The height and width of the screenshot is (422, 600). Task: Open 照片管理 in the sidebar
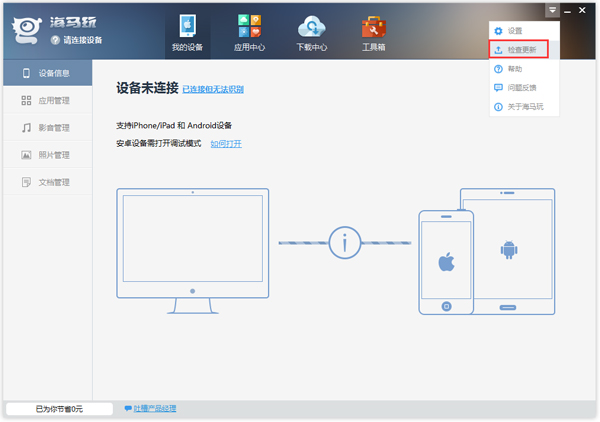tap(47, 155)
